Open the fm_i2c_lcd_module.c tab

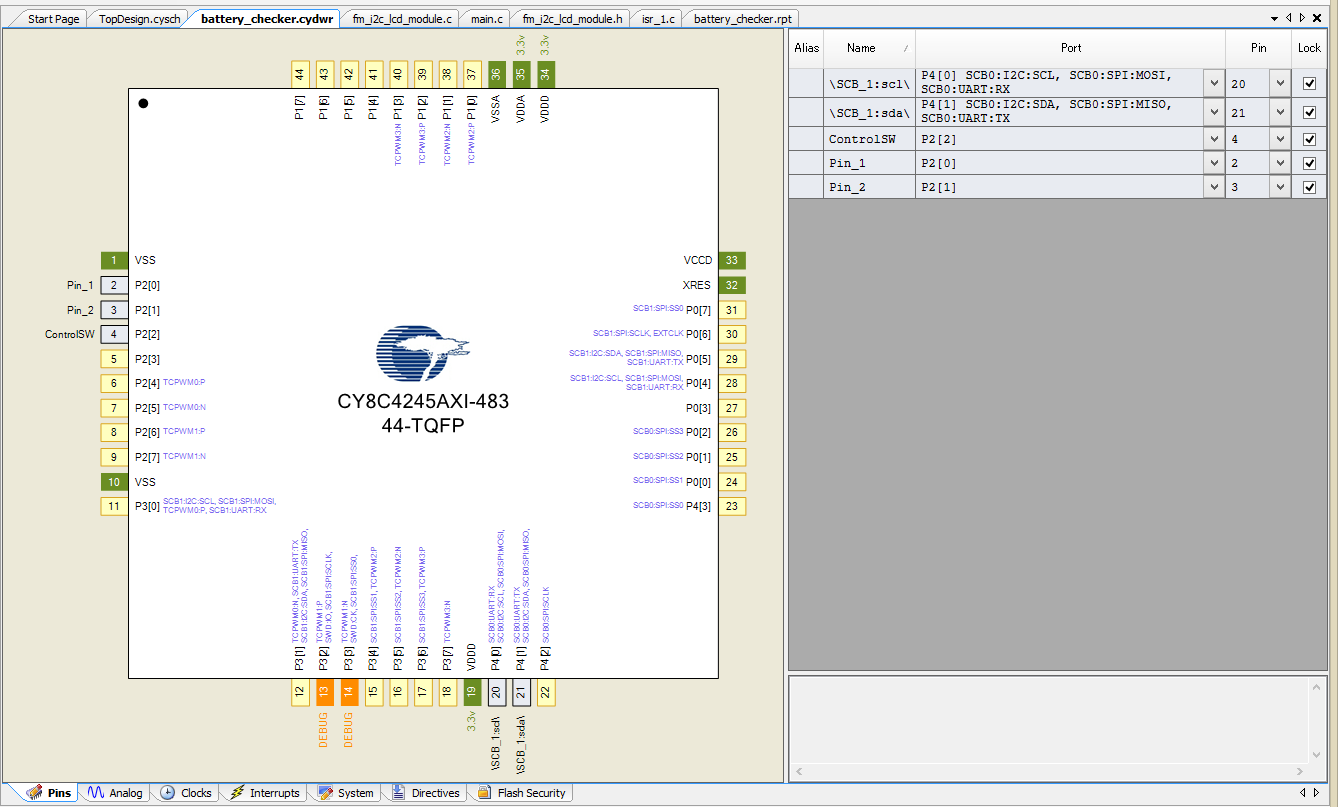[402, 19]
